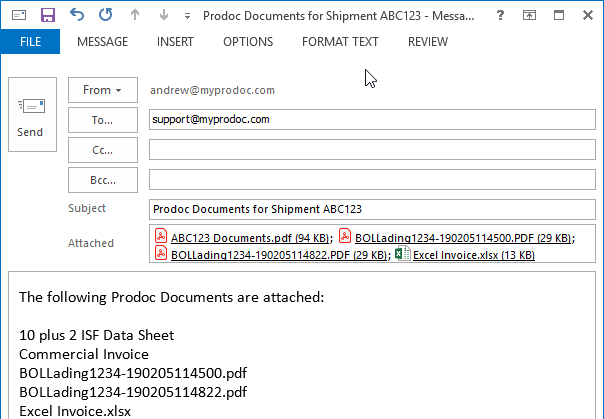Click the sender address andrew@myprodoc.com
Screen dimensions: 604x419
[x=212, y=90]
